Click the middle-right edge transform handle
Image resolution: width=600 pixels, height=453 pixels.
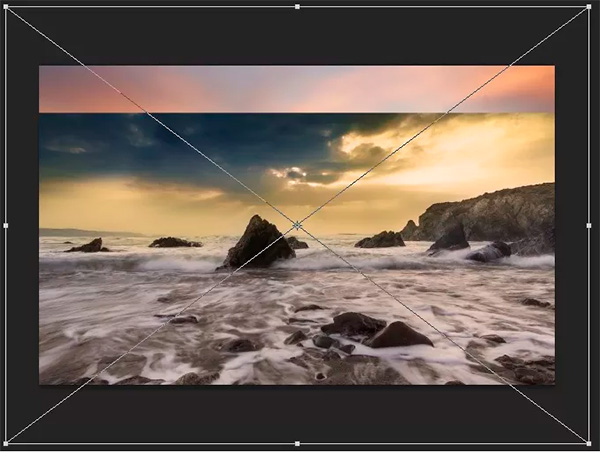point(588,225)
